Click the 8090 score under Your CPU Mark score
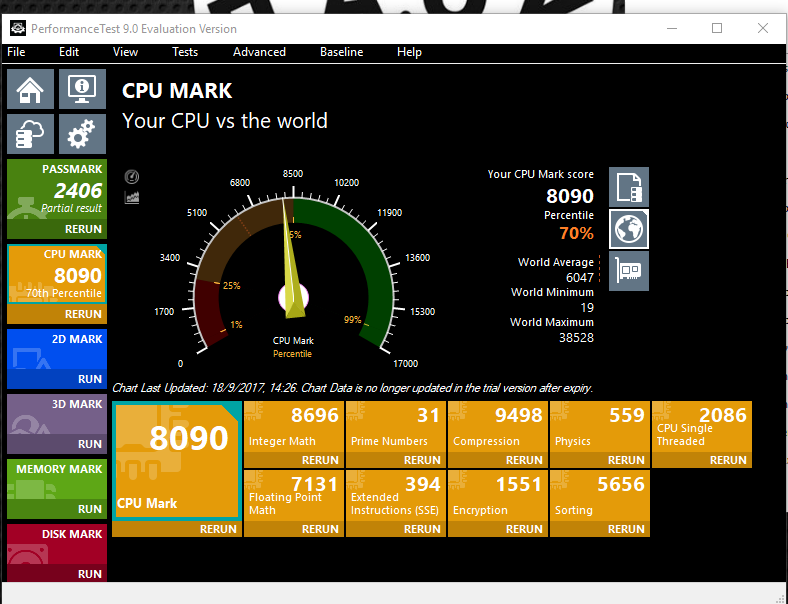Screen dimensions: 788x604 click(570, 196)
